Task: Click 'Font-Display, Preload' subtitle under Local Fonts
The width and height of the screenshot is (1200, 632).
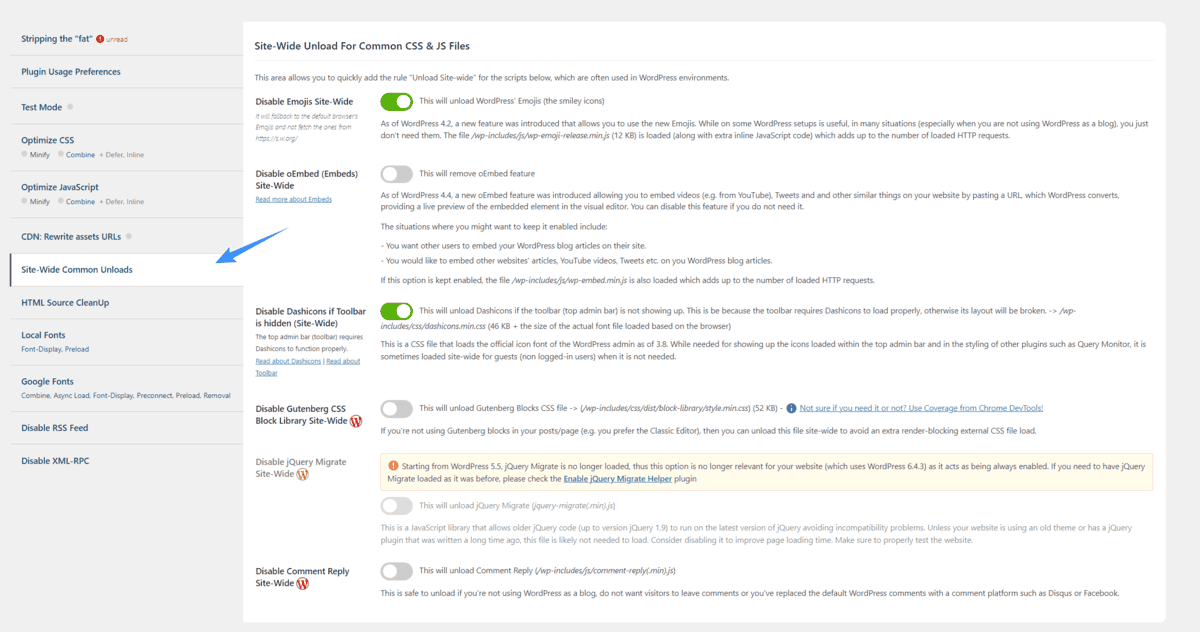Action: [x=57, y=349]
